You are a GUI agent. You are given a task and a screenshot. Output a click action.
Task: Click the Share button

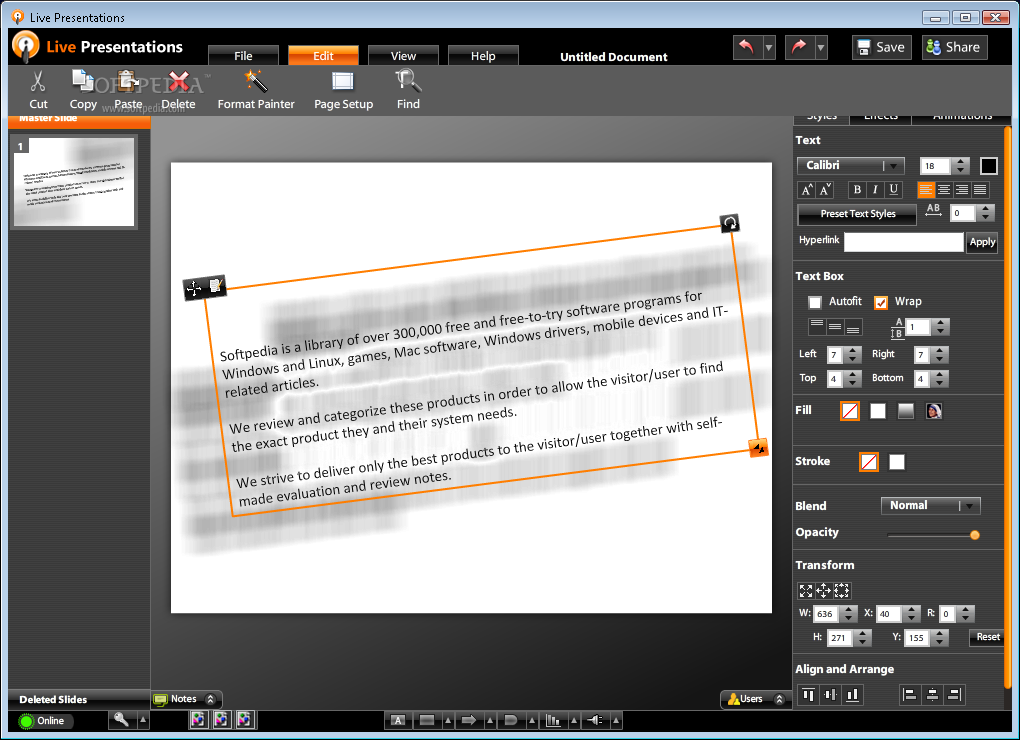pos(954,47)
